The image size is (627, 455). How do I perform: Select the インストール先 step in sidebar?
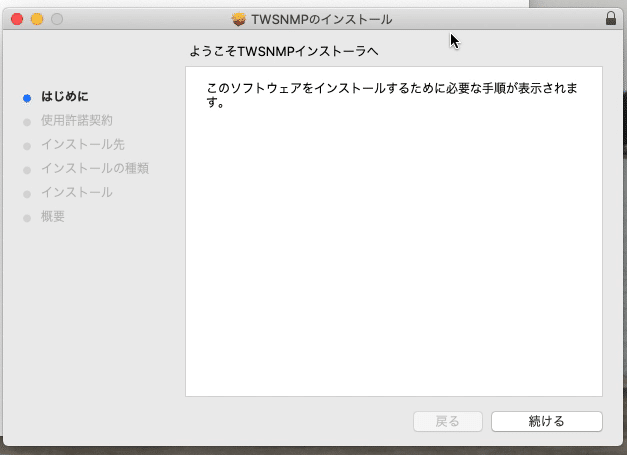click(83, 144)
